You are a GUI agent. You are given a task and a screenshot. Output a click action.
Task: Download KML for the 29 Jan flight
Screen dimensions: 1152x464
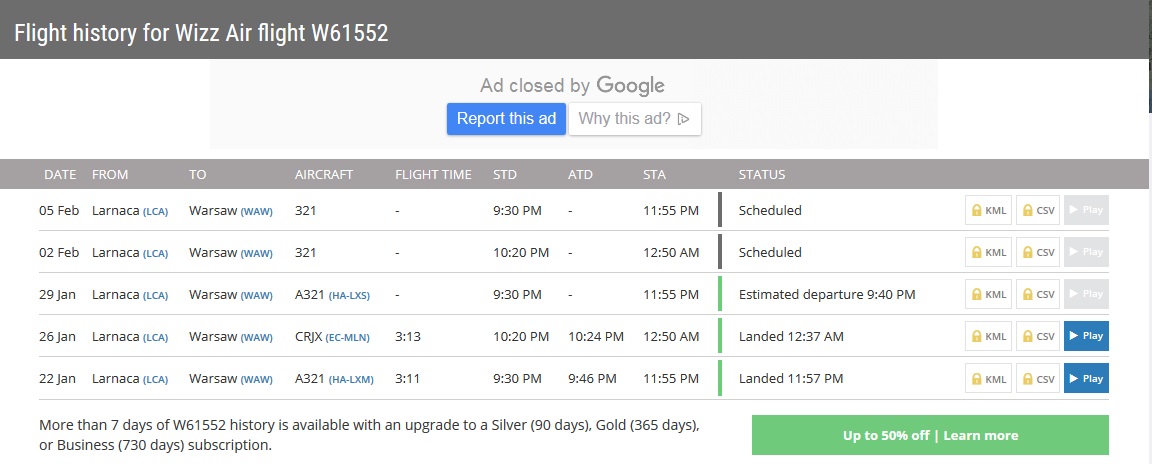click(988, 294)
